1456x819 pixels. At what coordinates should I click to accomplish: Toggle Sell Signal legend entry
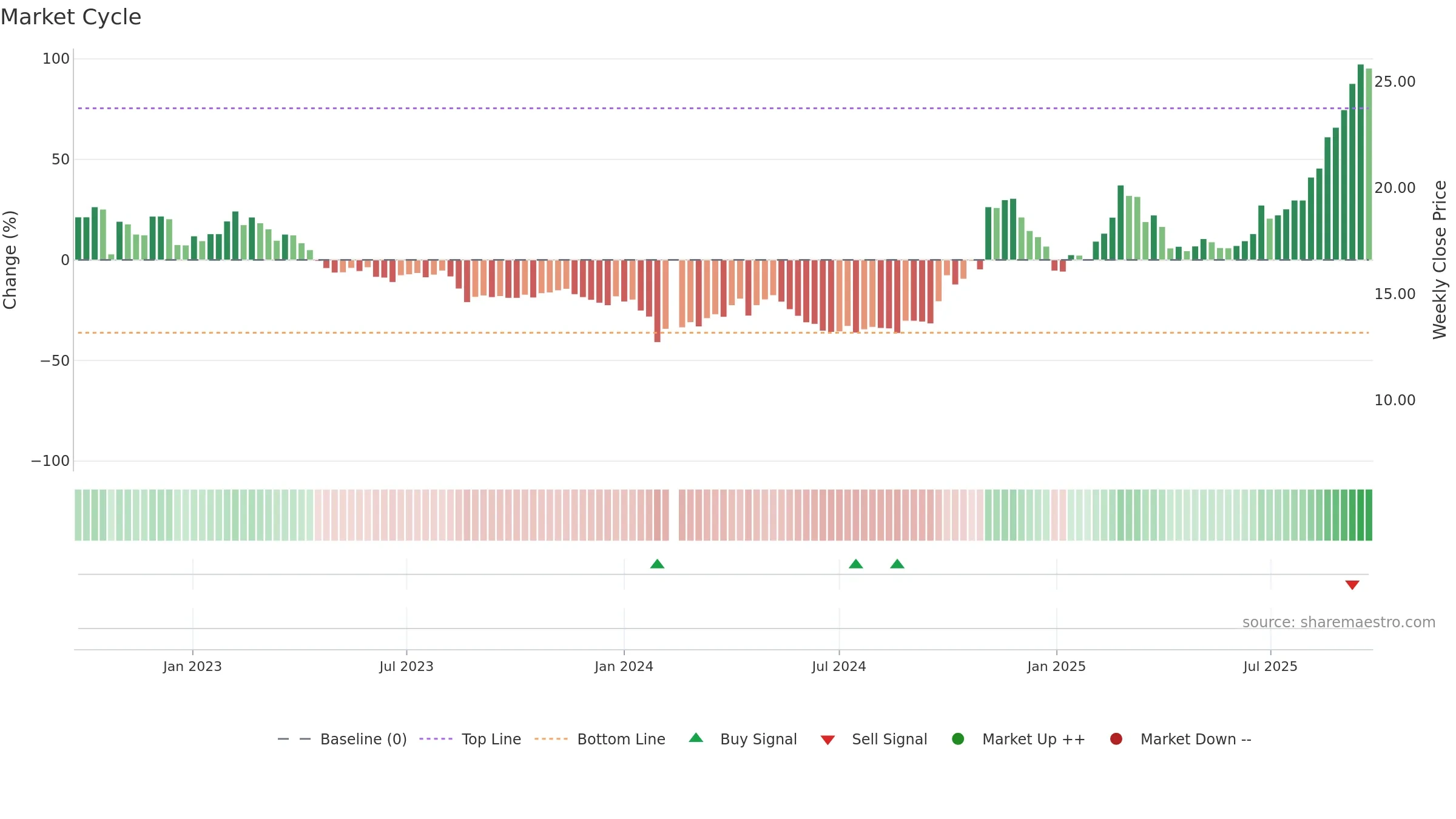tap(874, 739)
